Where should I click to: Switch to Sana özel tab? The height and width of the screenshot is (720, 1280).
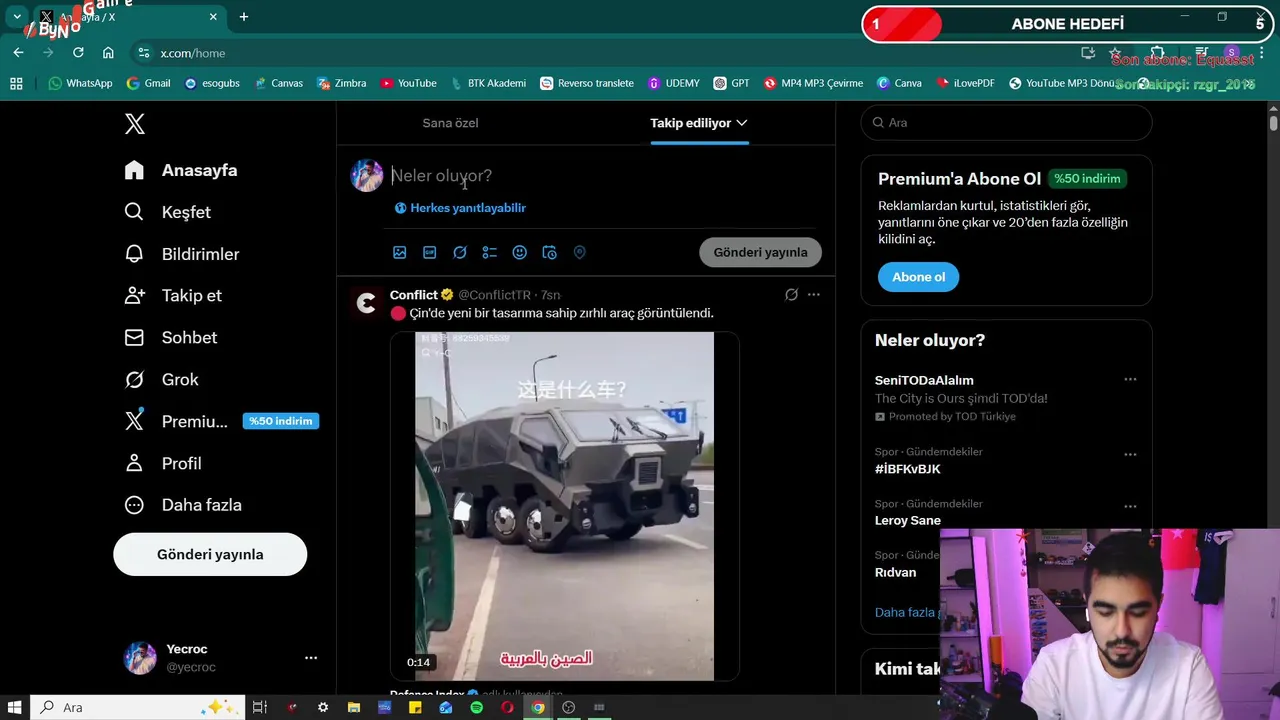tap(450, 123)
